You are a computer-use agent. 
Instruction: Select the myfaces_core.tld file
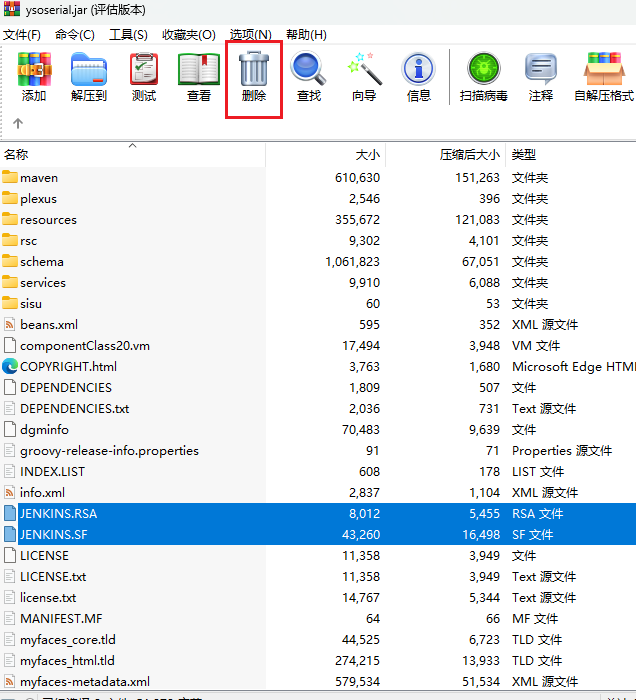coord(68,639)
